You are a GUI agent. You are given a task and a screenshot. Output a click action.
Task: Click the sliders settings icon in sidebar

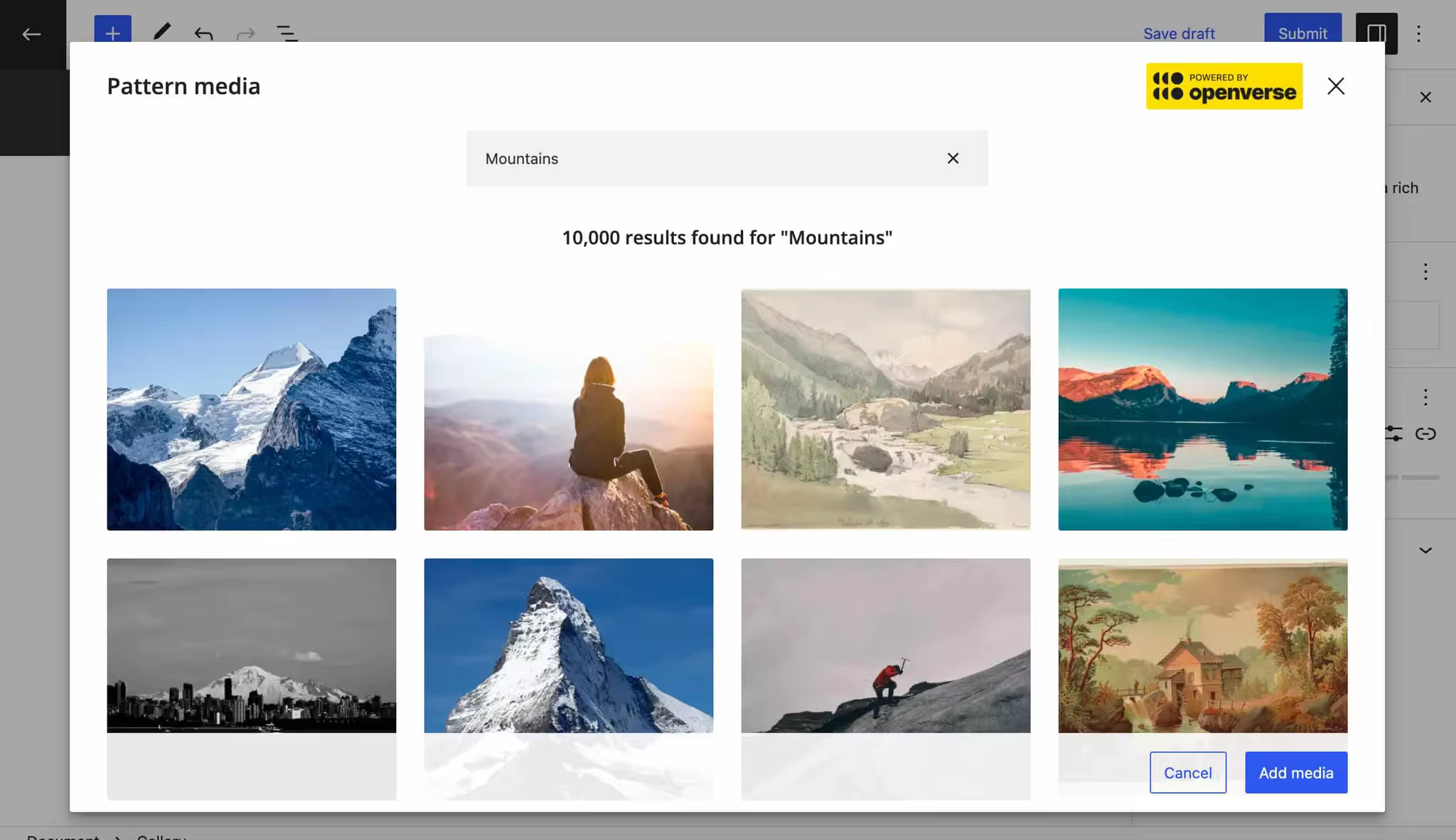pyautogui.click(x=1394, y=434)
